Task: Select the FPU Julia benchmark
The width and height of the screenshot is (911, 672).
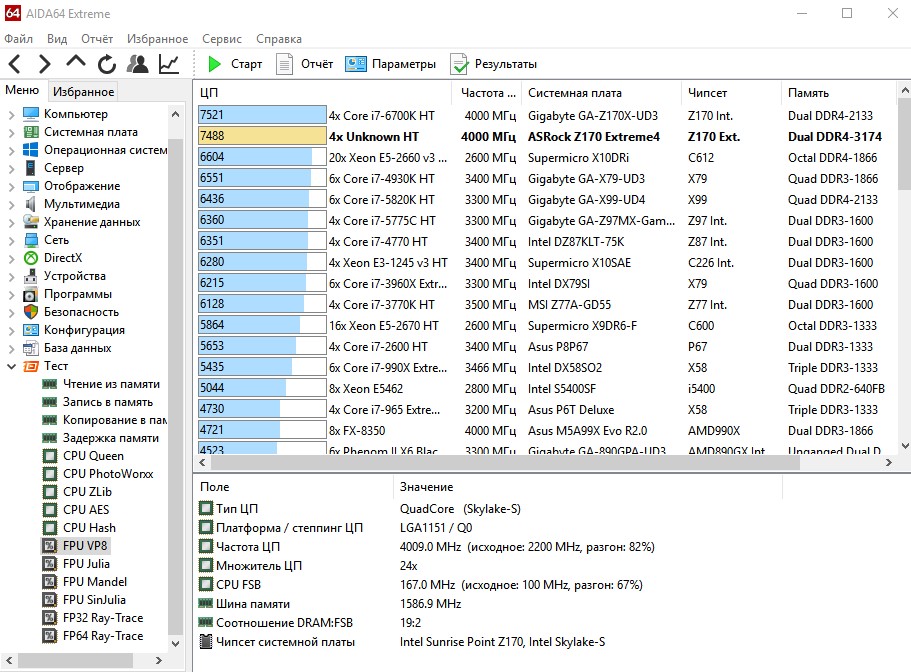Action: pos(76,564)
